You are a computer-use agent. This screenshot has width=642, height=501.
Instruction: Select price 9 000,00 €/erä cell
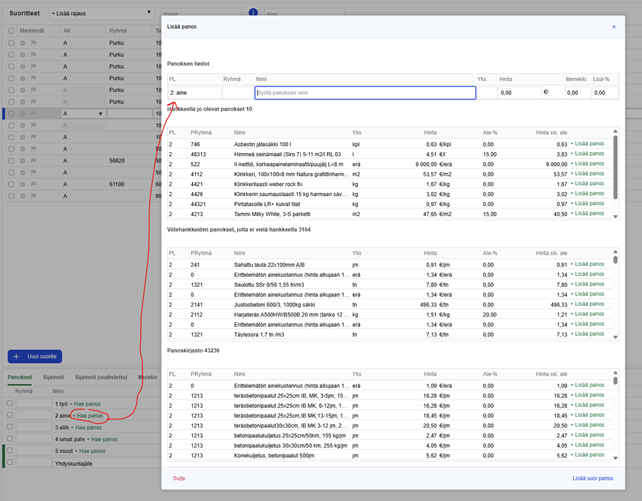(434, 164)
